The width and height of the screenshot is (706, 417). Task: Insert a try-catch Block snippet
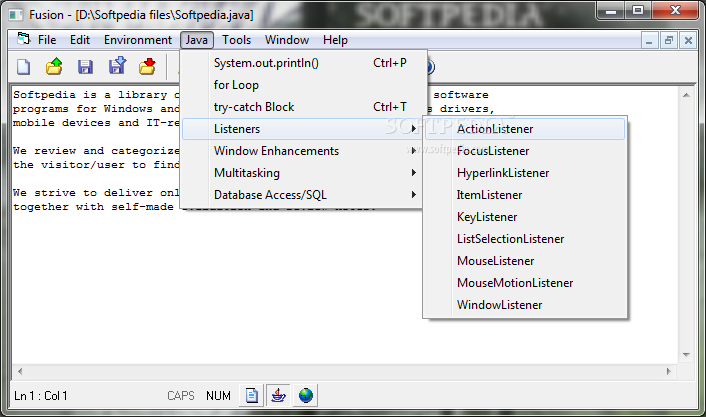[303, 107]
